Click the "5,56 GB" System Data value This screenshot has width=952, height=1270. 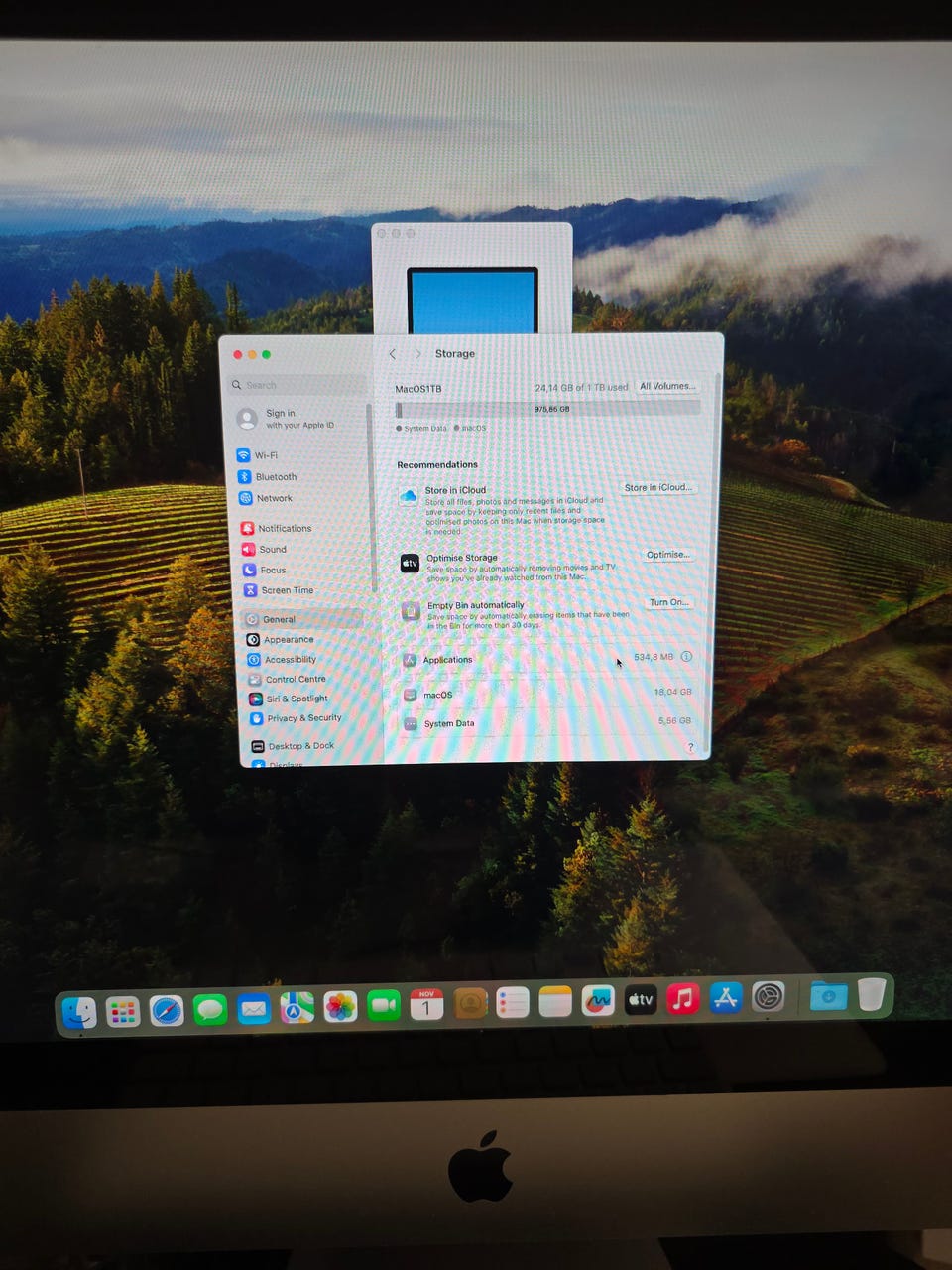(x=674, y=720)
